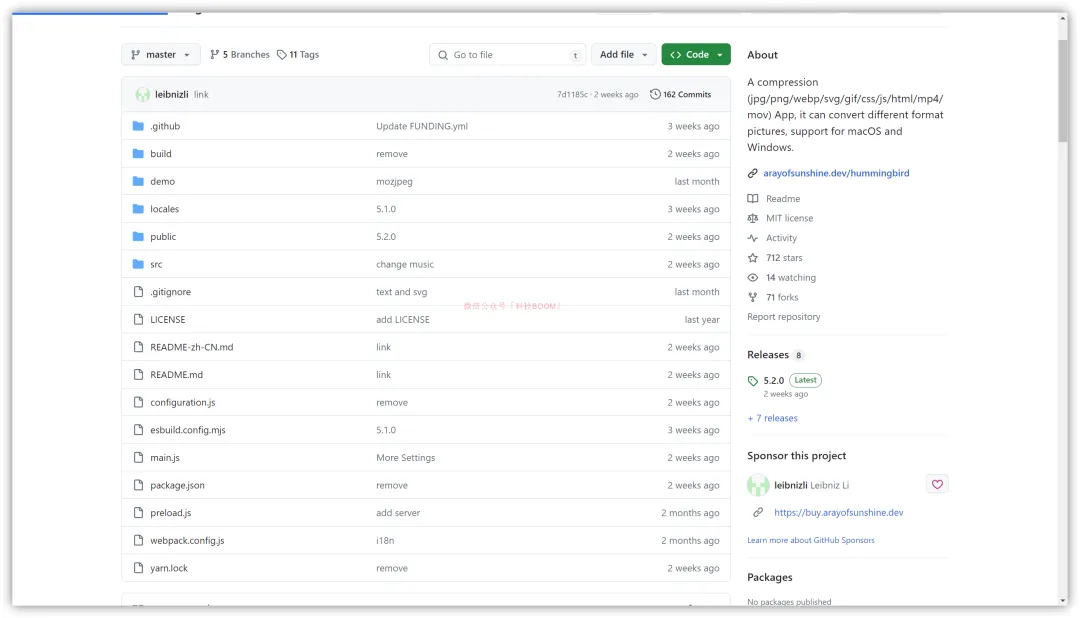Screen dimensions: 1080x618
Task: Open the 'mozjpeg' commit message
Action: tap(394, 181)
